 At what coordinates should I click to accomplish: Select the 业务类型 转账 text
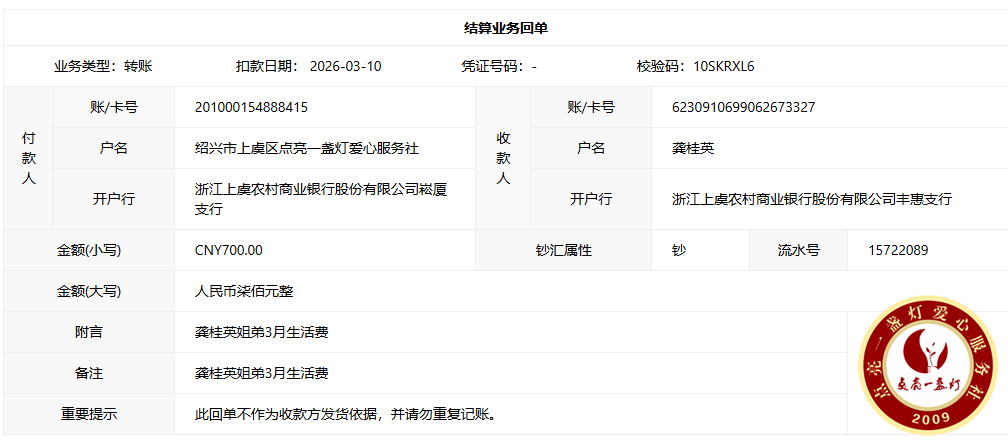point(103,67)
